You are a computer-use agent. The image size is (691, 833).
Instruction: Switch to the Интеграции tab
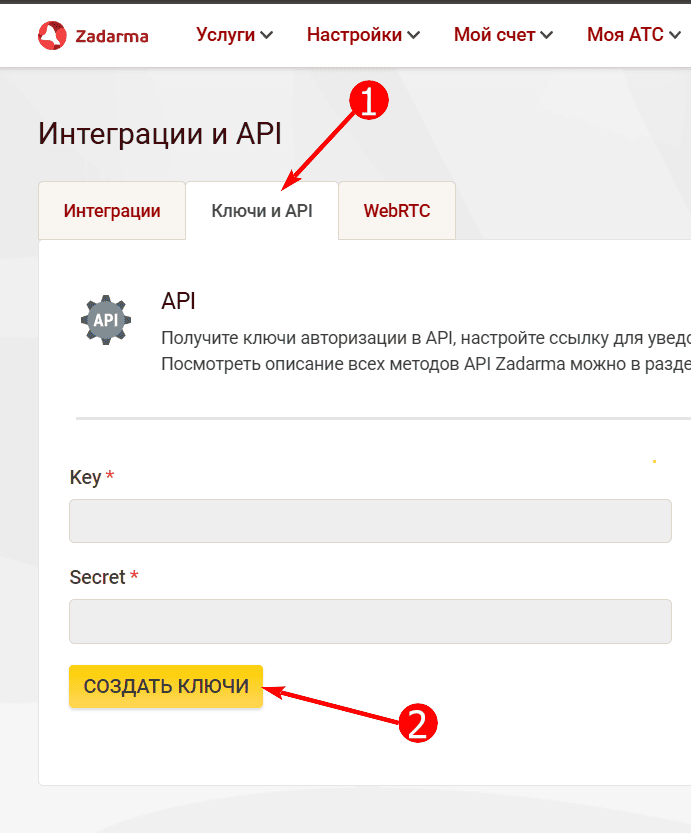(x=112, y=211)
